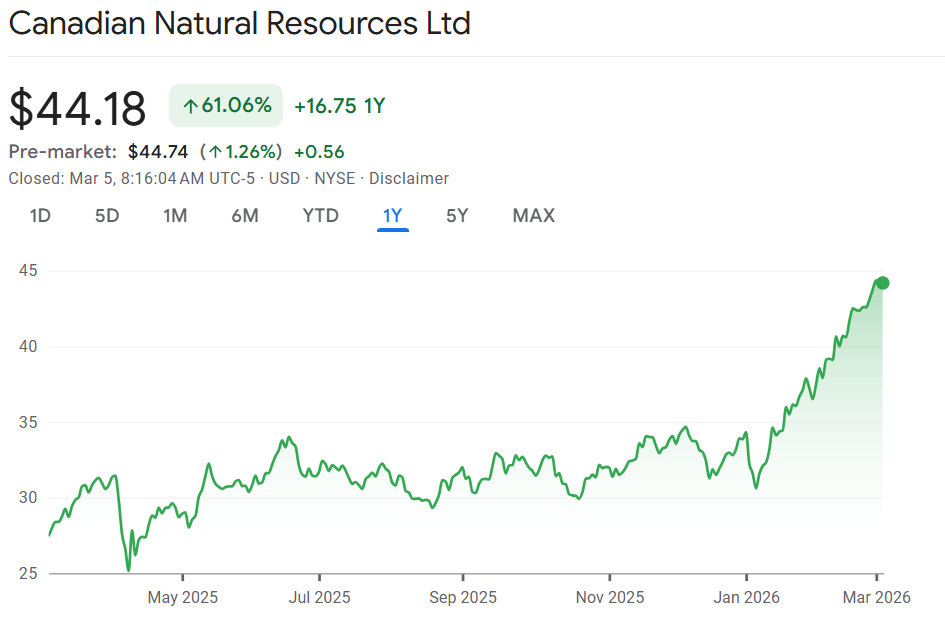Click the May 2025 axis label

(x=183, y=597)
